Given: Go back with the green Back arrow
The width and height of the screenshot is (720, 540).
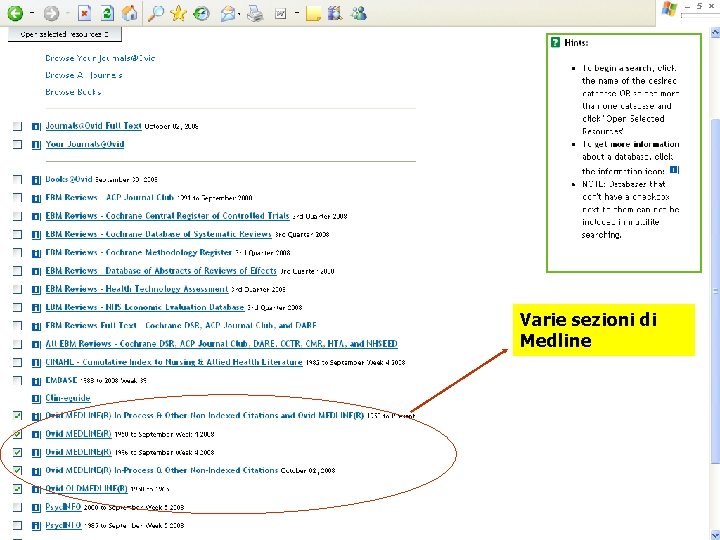Looking at the screenshot, I should (x=15, y=13).
